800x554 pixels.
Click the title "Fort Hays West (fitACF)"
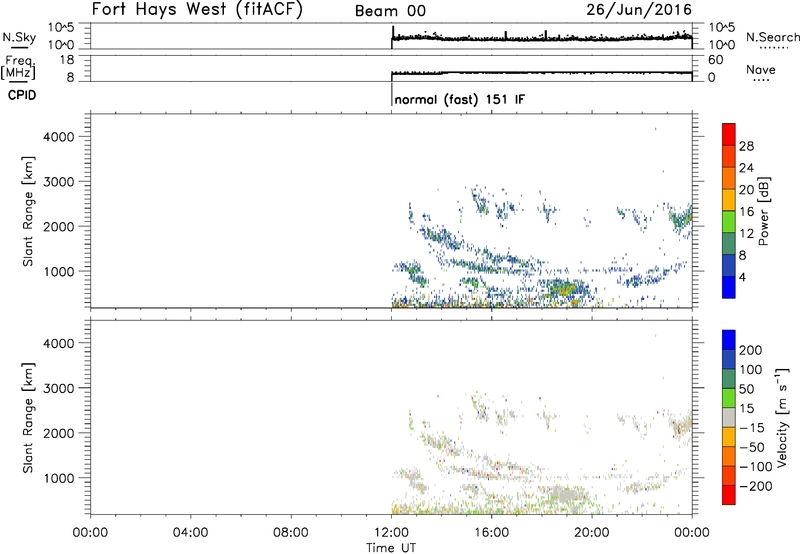coord(196,10)
